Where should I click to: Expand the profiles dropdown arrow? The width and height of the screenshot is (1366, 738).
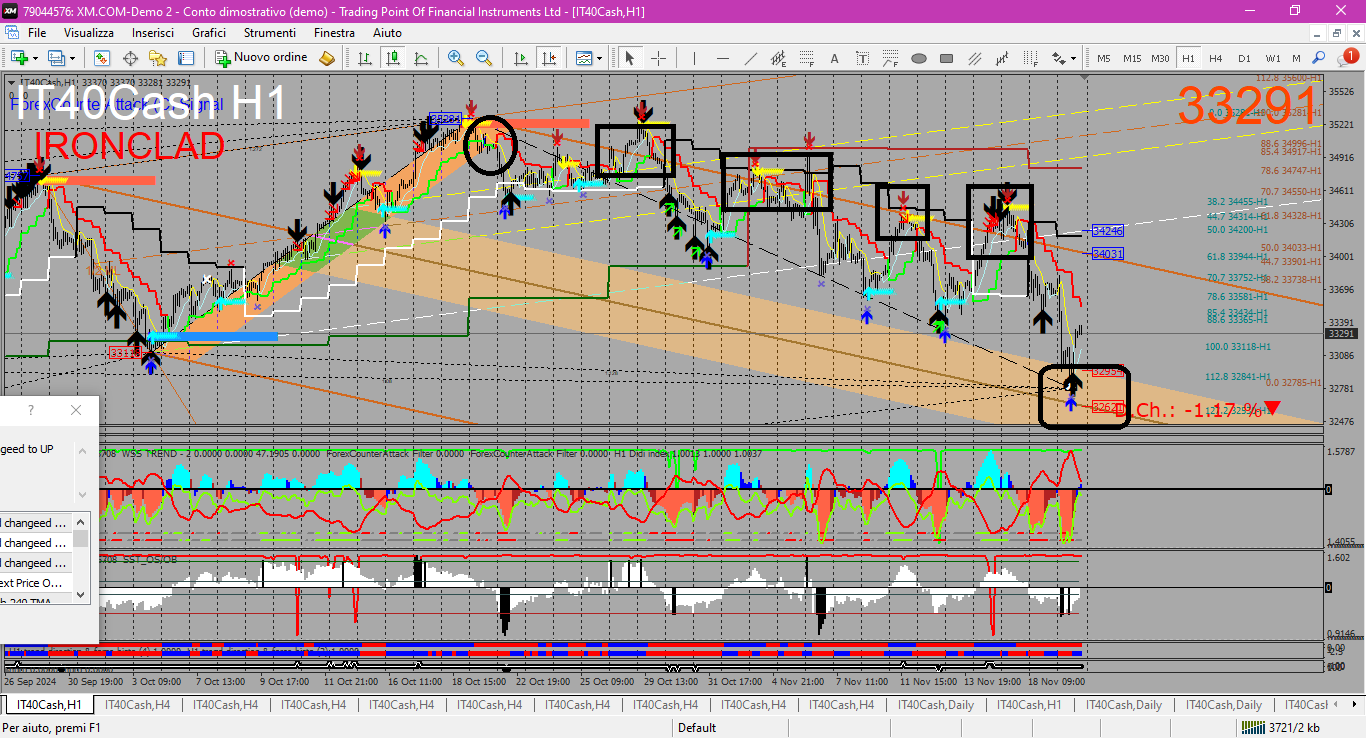[x=72, y=58]
